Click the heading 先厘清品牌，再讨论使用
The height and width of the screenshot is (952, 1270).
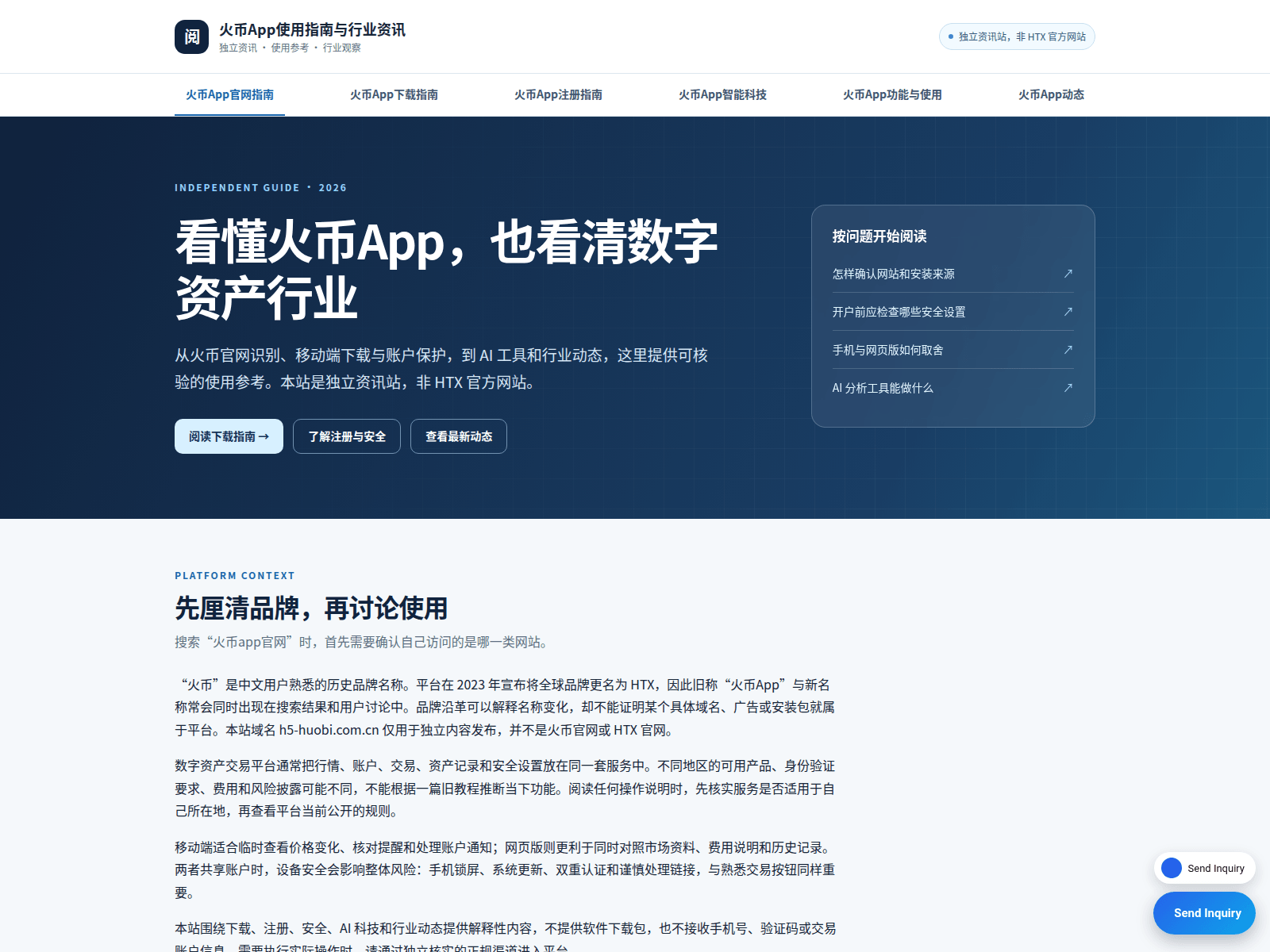coord(311,608)
